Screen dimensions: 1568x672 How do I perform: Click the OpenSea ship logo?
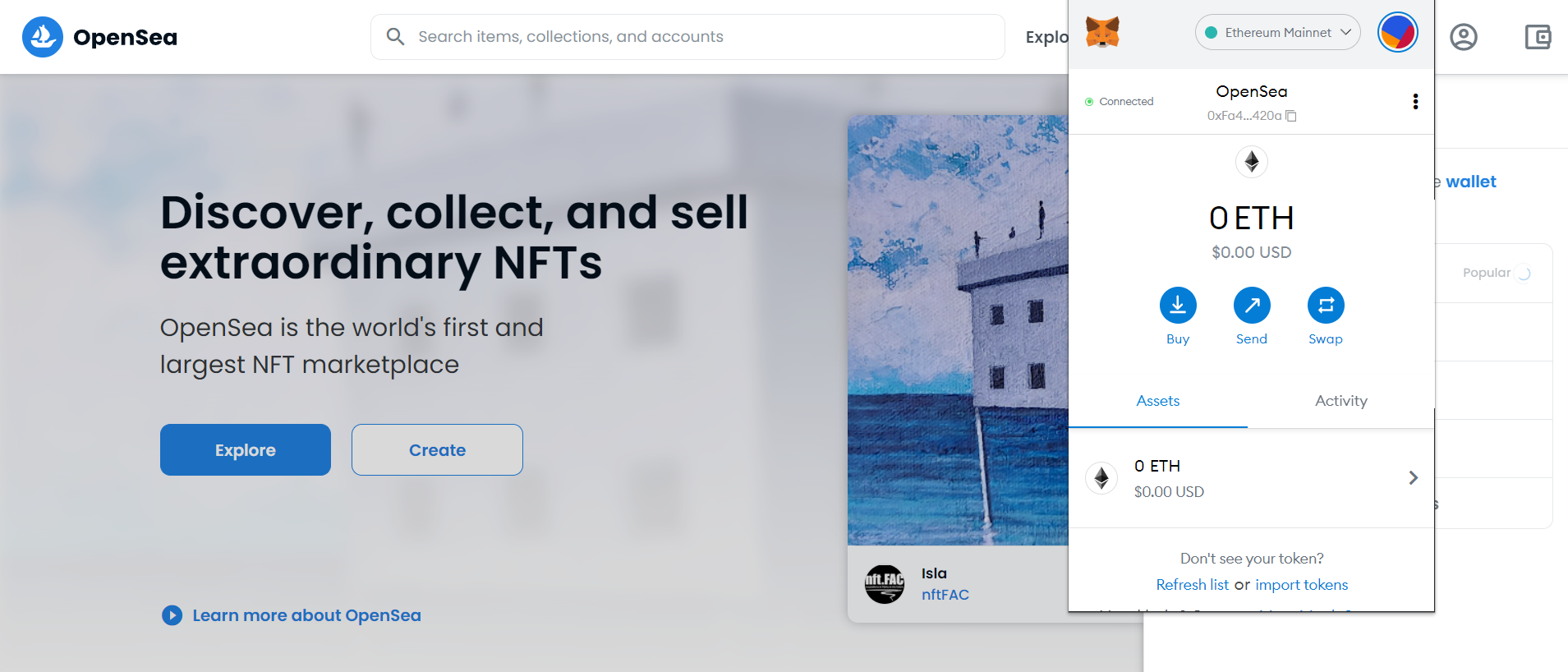43,37
